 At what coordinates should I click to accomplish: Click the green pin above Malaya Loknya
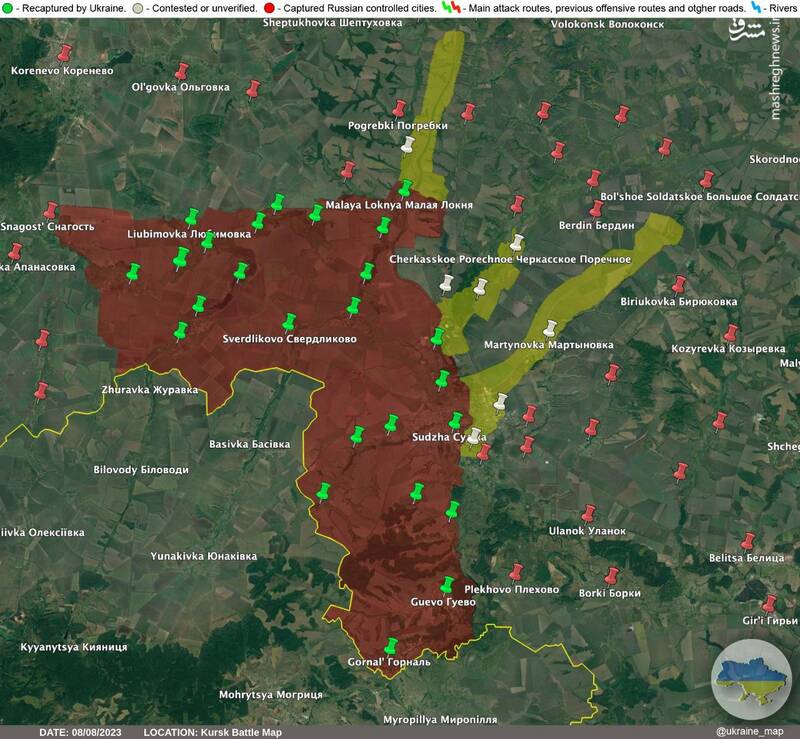[x=405, y=188]
